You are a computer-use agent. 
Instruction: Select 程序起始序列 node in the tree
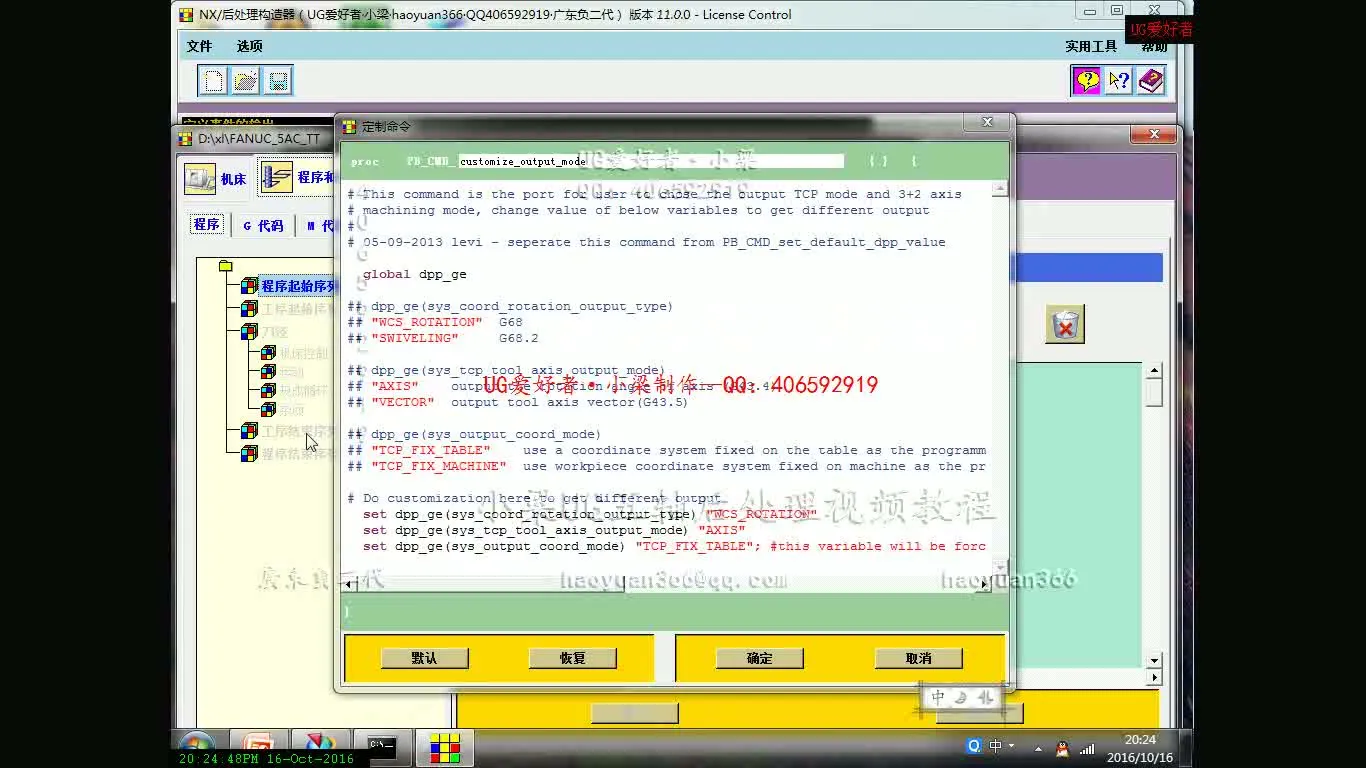[298, 286]
